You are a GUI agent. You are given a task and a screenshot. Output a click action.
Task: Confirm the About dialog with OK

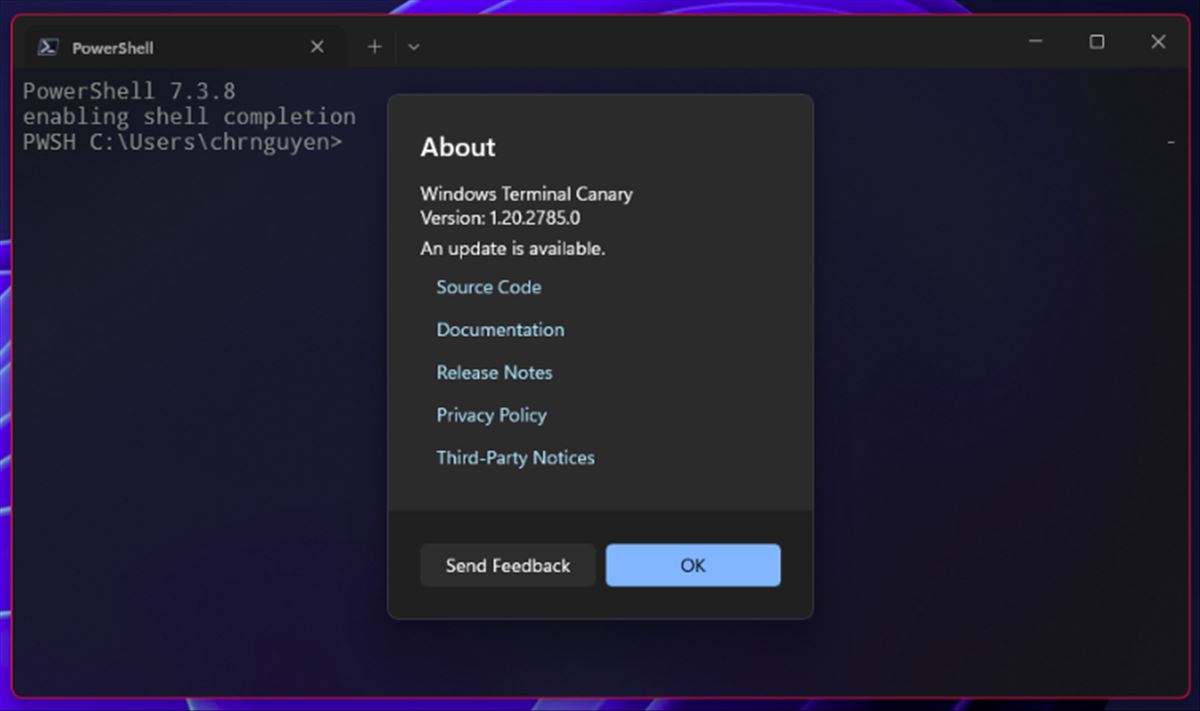click(x=693, y=565)
